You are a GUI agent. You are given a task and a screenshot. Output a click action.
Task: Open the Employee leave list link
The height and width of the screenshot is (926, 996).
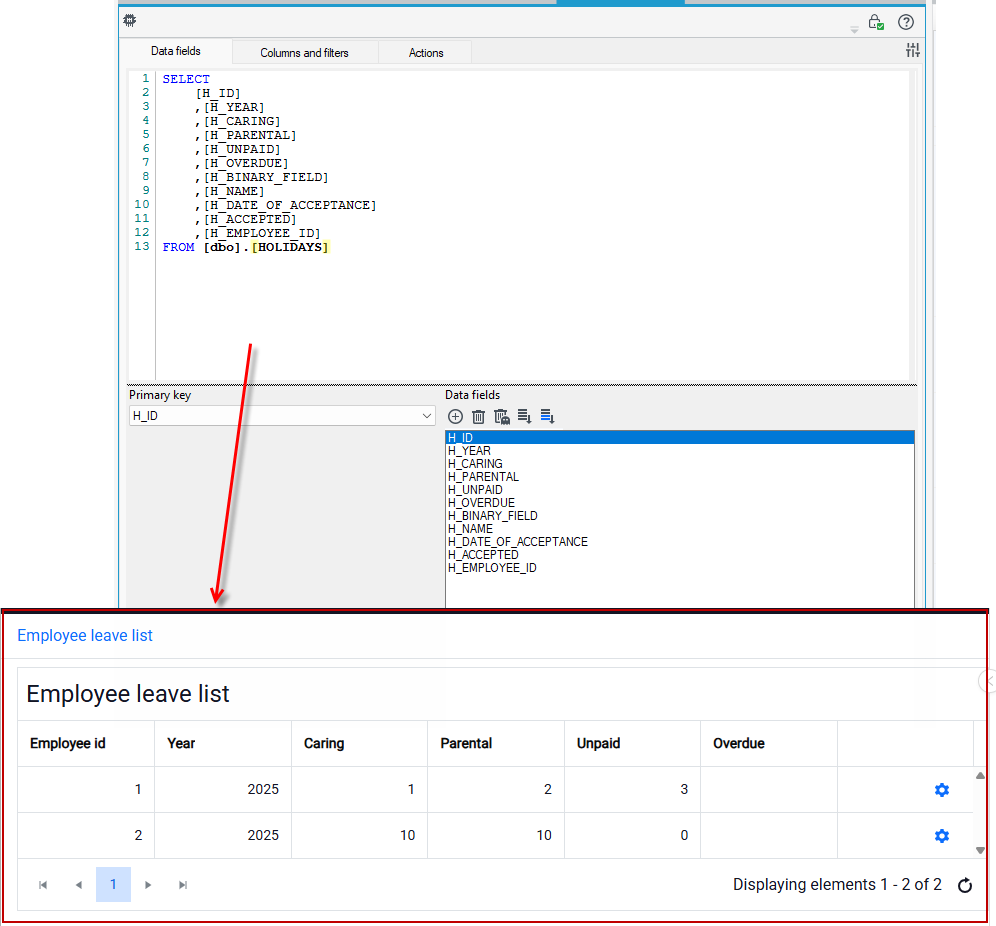pyautogui.click(x=85, y=636)
